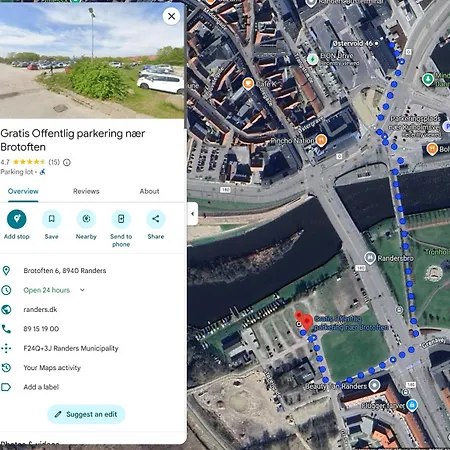450x450 pixels.
Task: Open Add a label option
Action: (41, 387)
